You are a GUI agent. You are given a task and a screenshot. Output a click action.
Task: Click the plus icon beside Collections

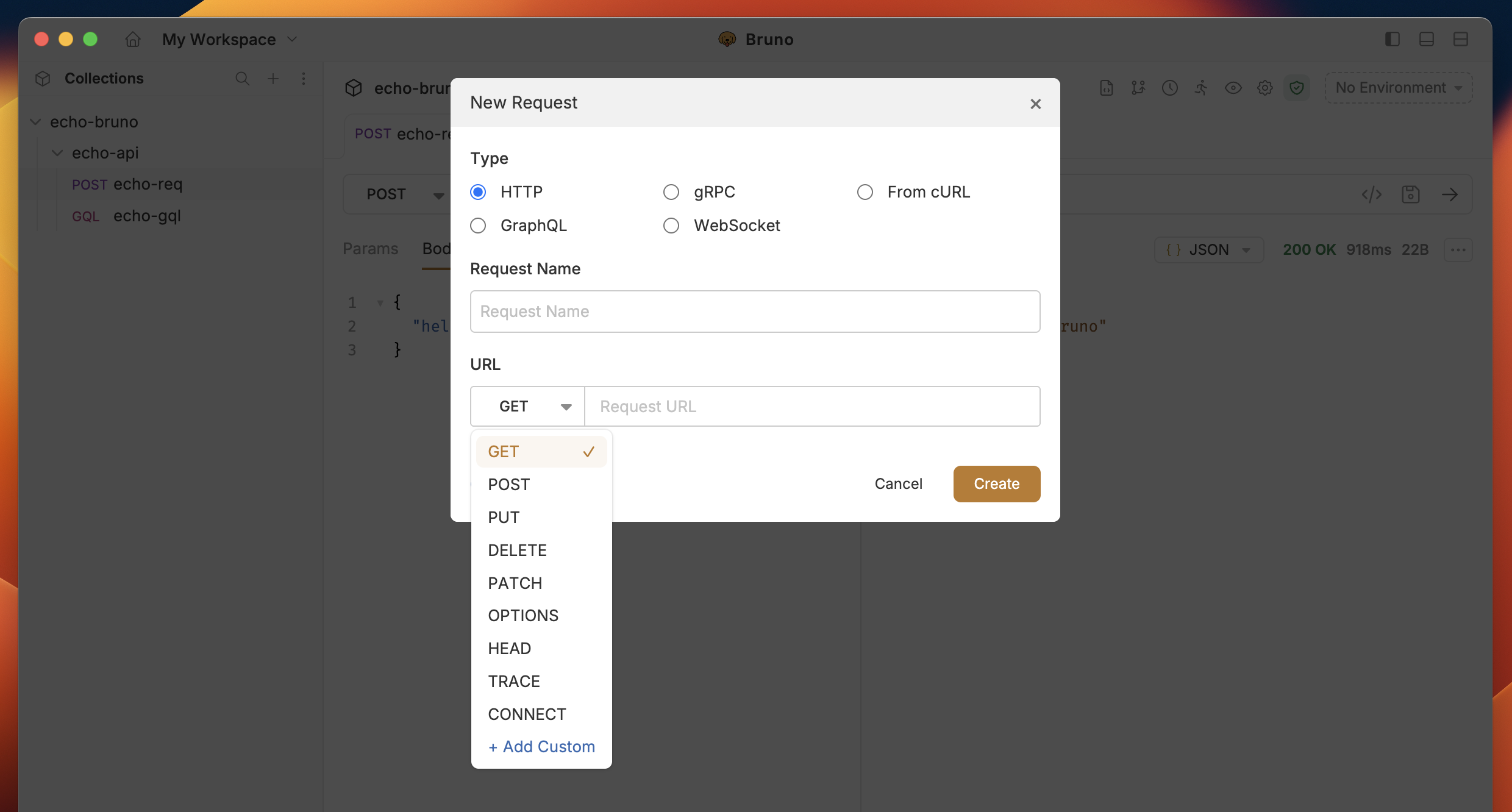point(273,79)
